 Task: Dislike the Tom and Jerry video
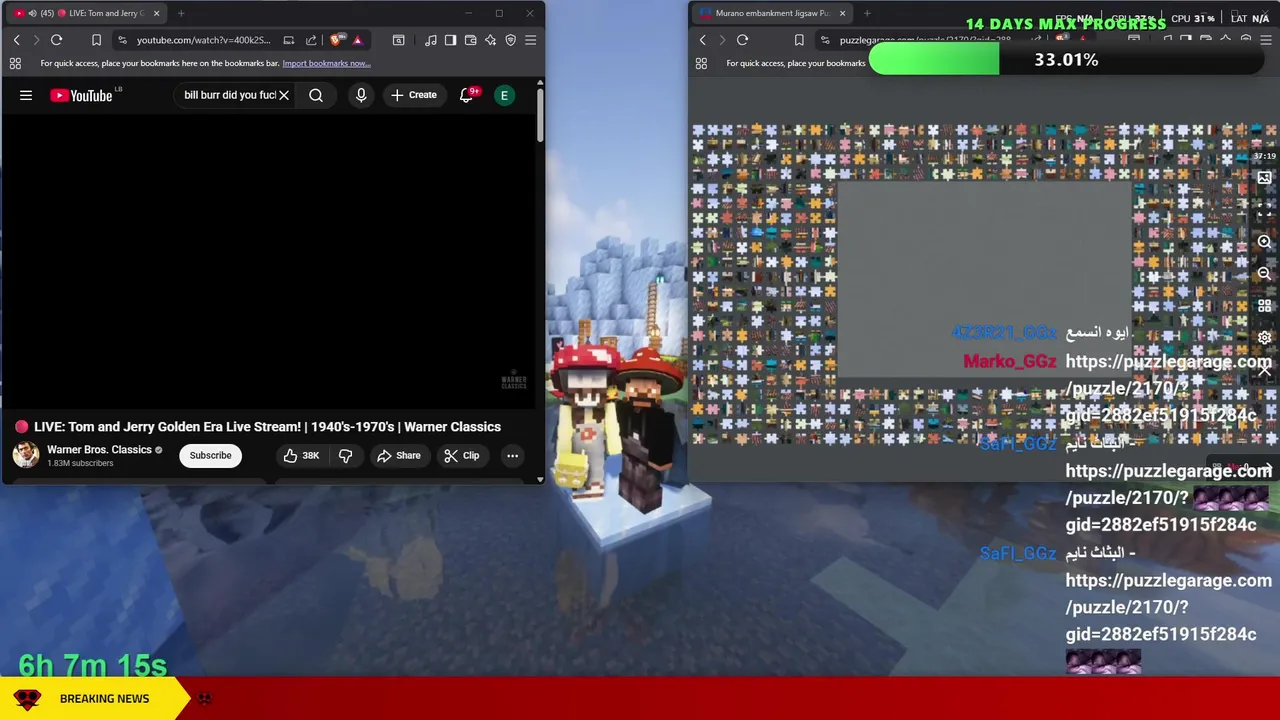point(345,456)
